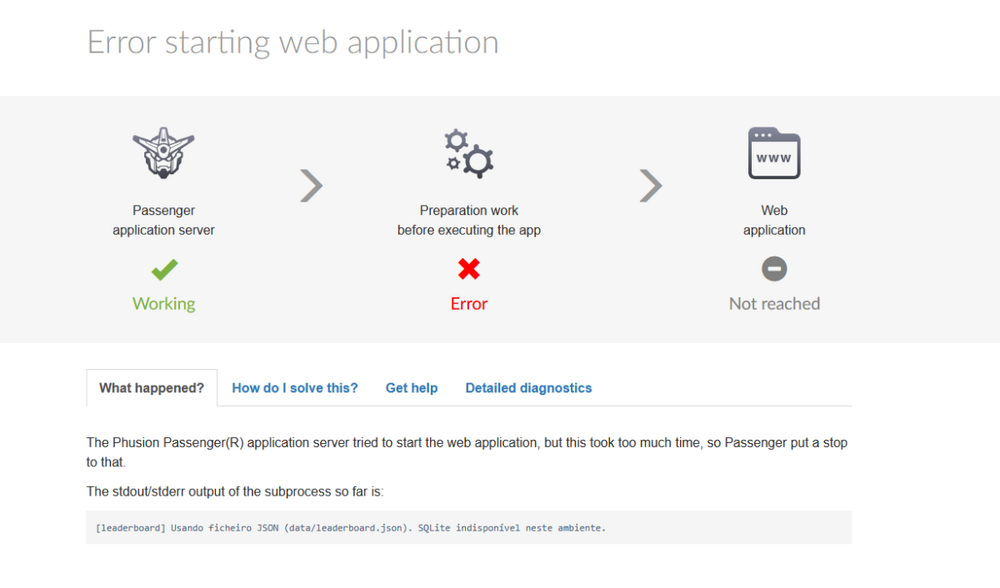Click the green checkmark status icon

click(164, 269)
